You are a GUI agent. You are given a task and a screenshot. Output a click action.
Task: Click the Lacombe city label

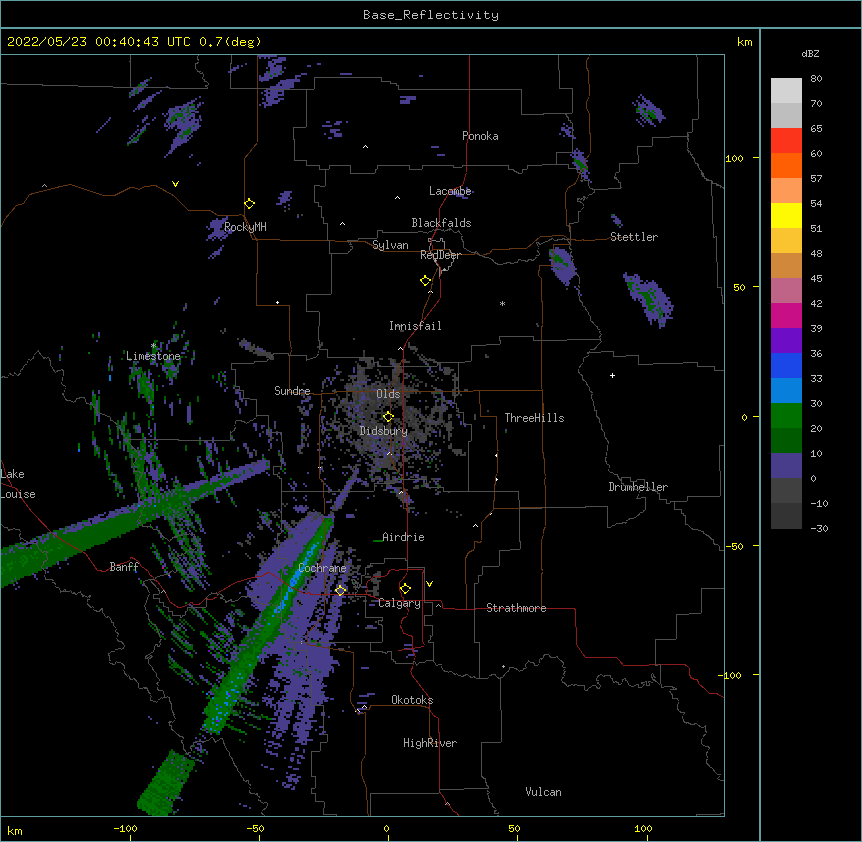tap(450, 191)
